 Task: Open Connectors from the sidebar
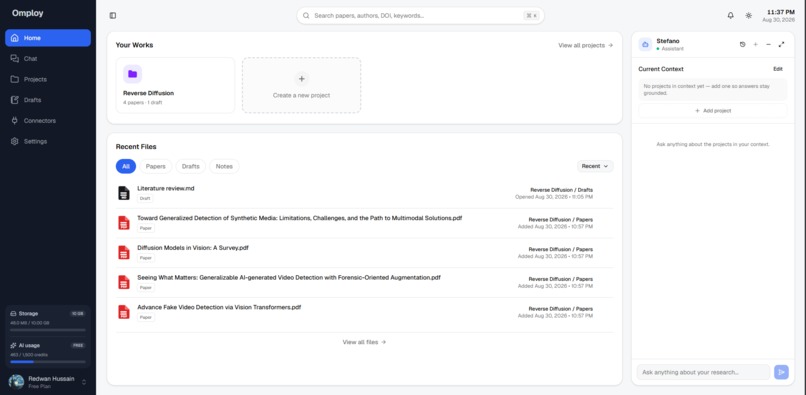(48, 120)
